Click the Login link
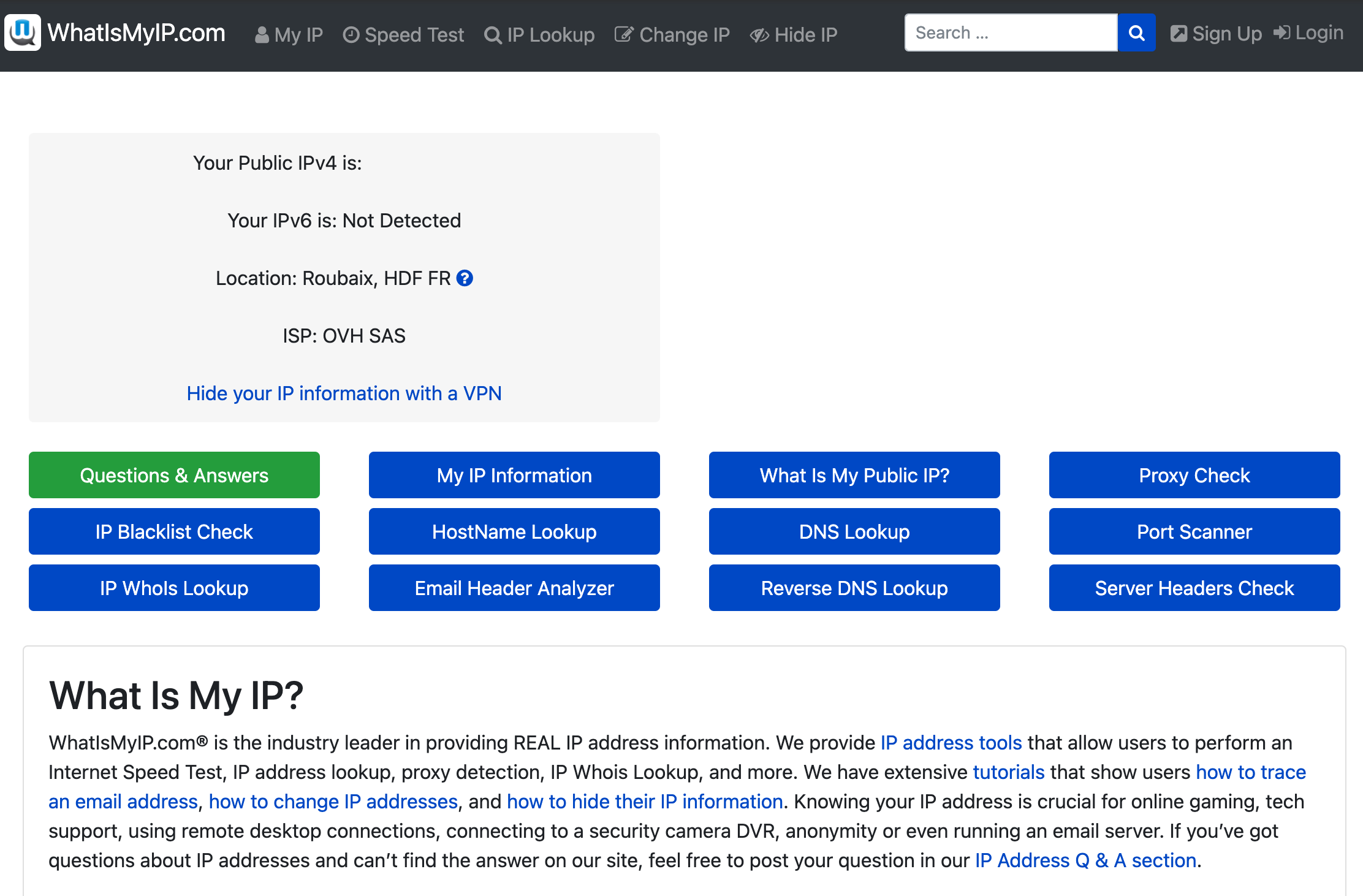 (1308, 32)
